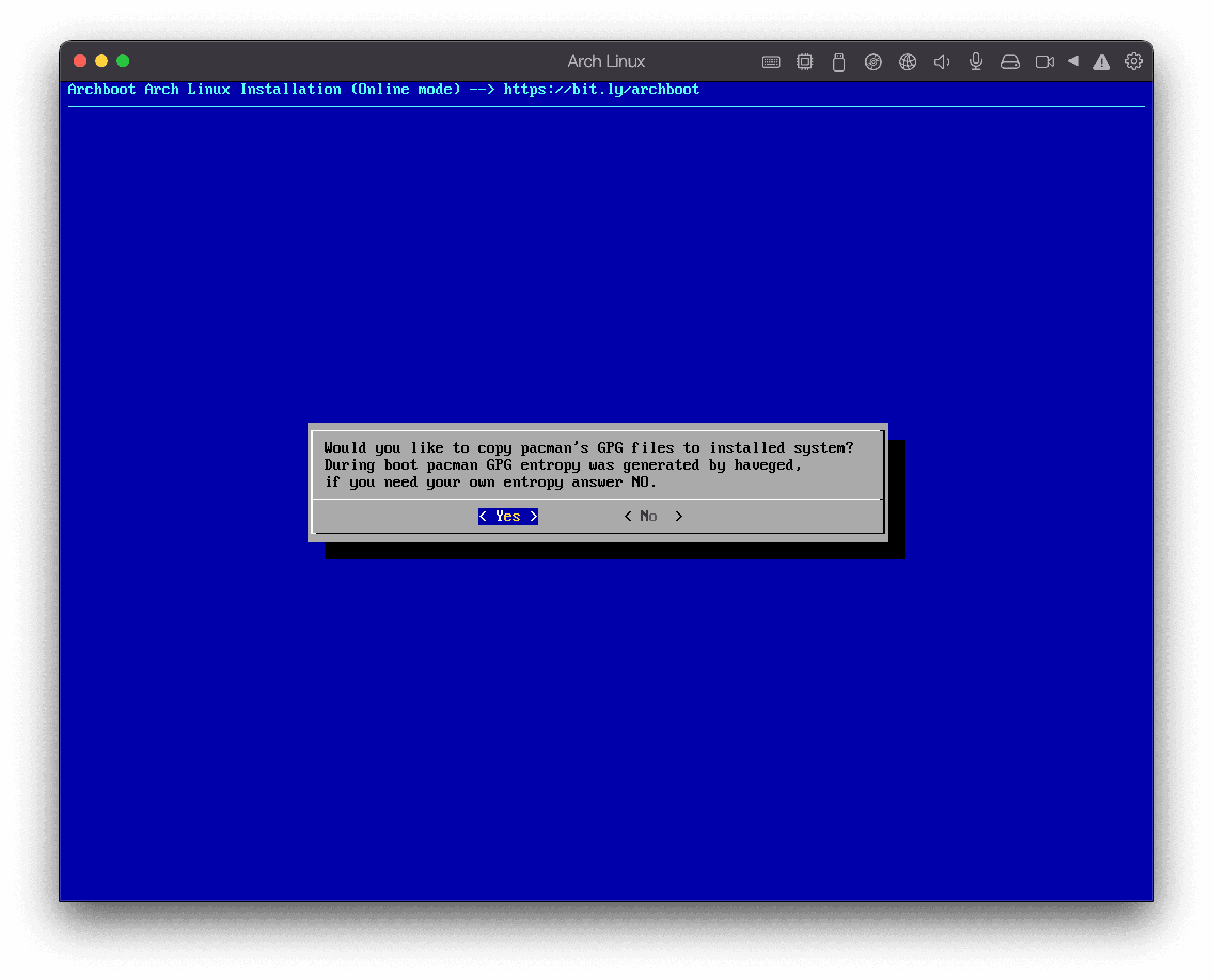Screen dimensions: 1213x980
Task: Click the green fullscreen window button
Action: [x=123, y=61]
